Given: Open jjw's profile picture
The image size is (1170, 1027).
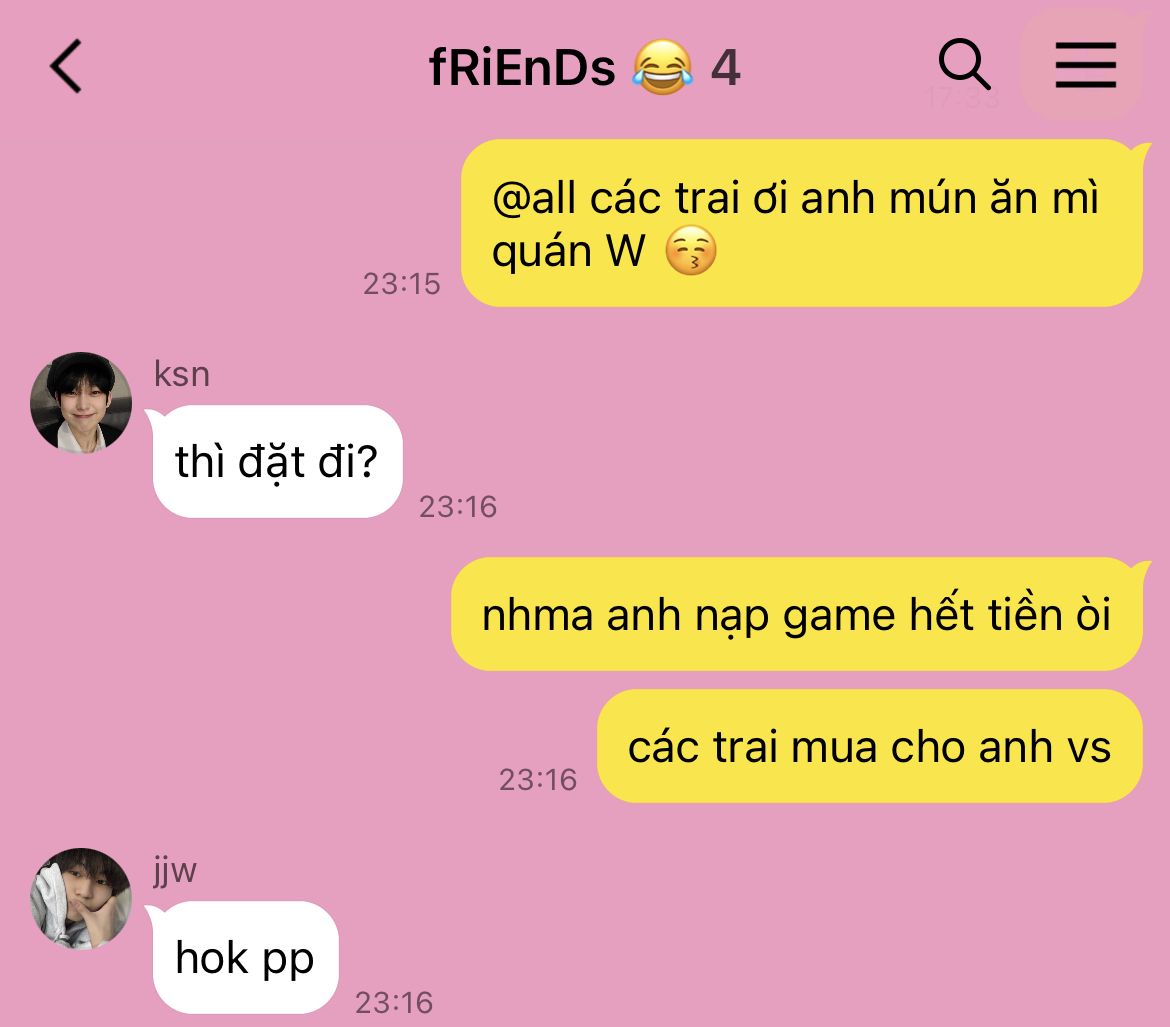Looking at the screenshot, I should (81, 899).
